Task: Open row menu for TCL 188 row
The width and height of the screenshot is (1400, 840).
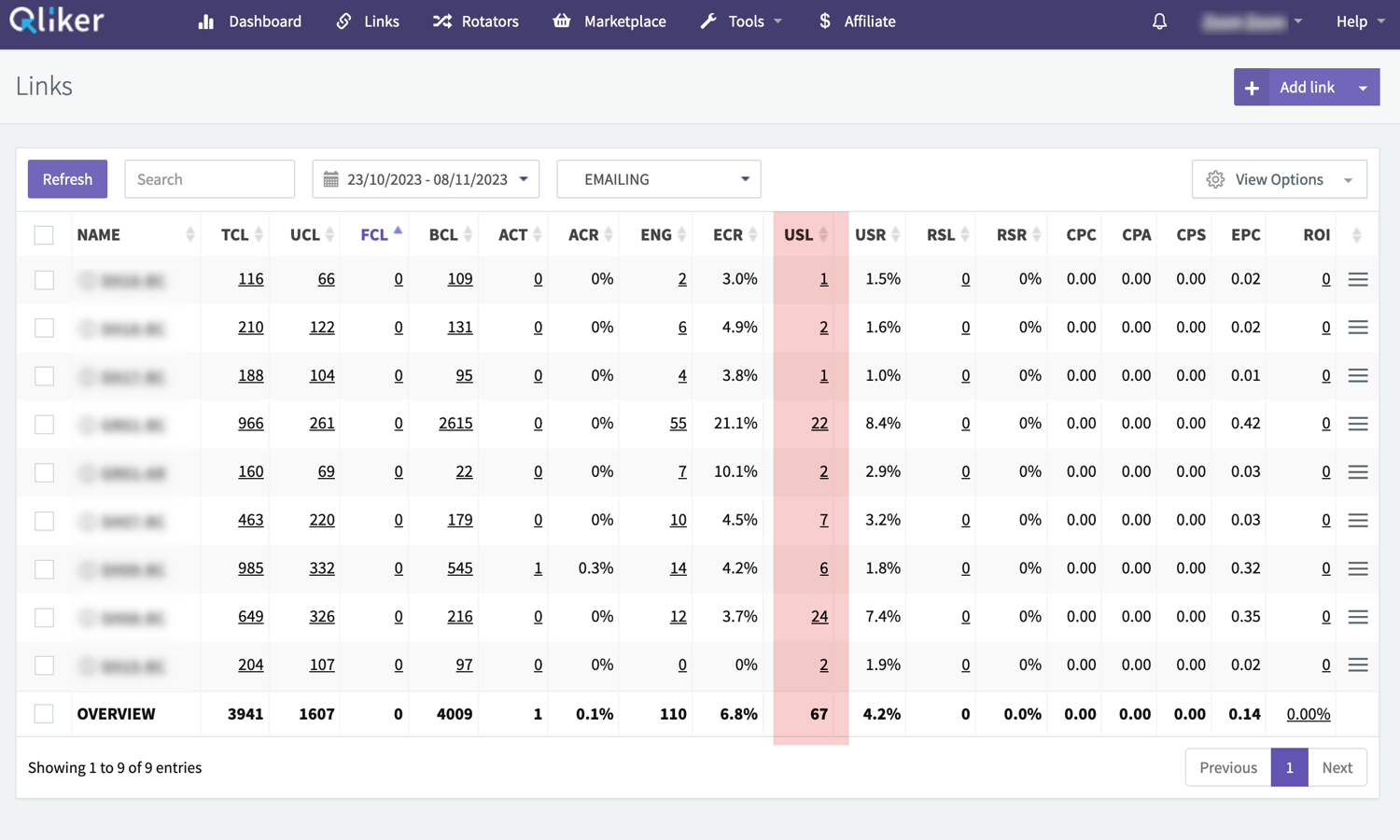Action: (x=1358, y=376)
